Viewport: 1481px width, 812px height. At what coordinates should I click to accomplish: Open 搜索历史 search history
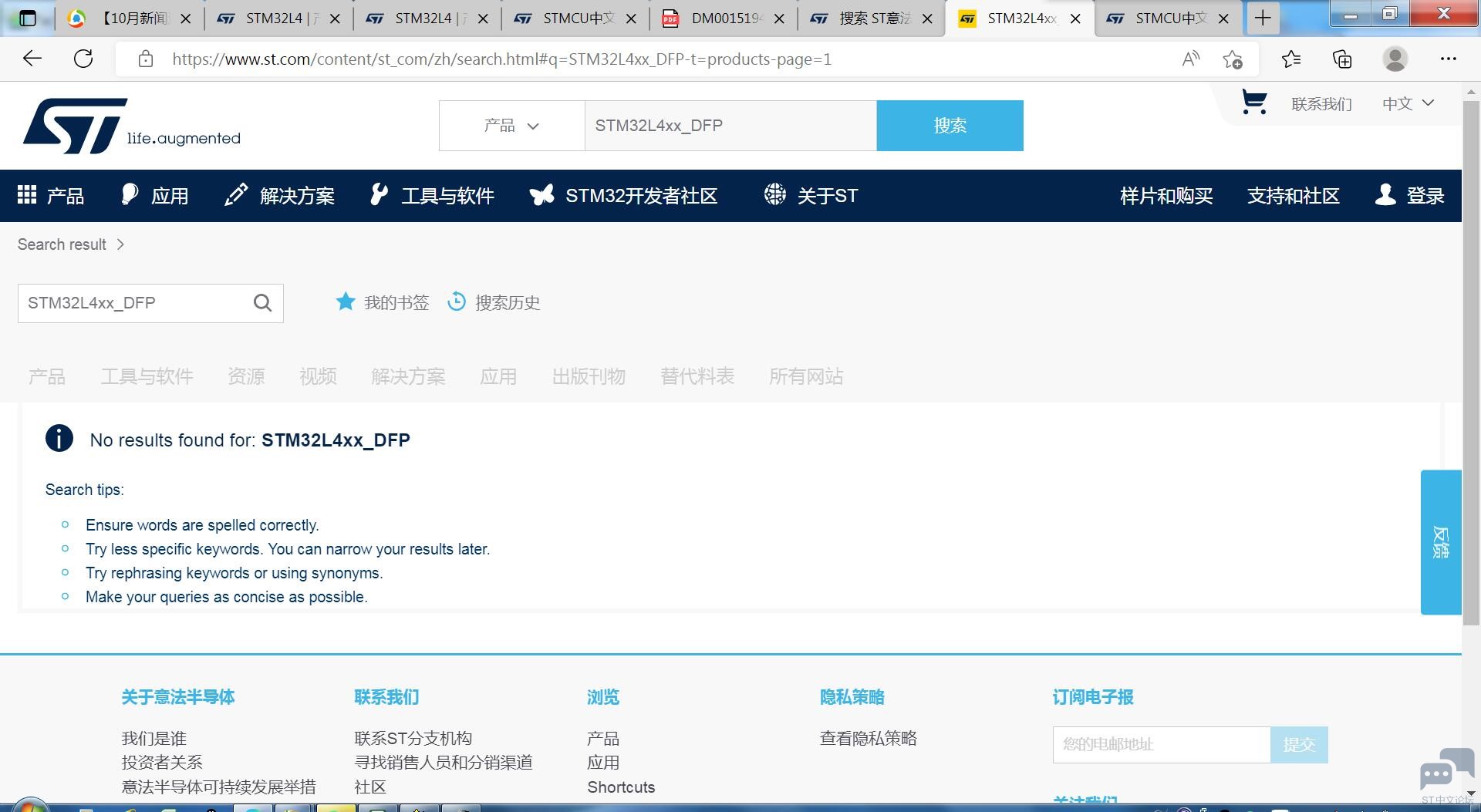494,302
